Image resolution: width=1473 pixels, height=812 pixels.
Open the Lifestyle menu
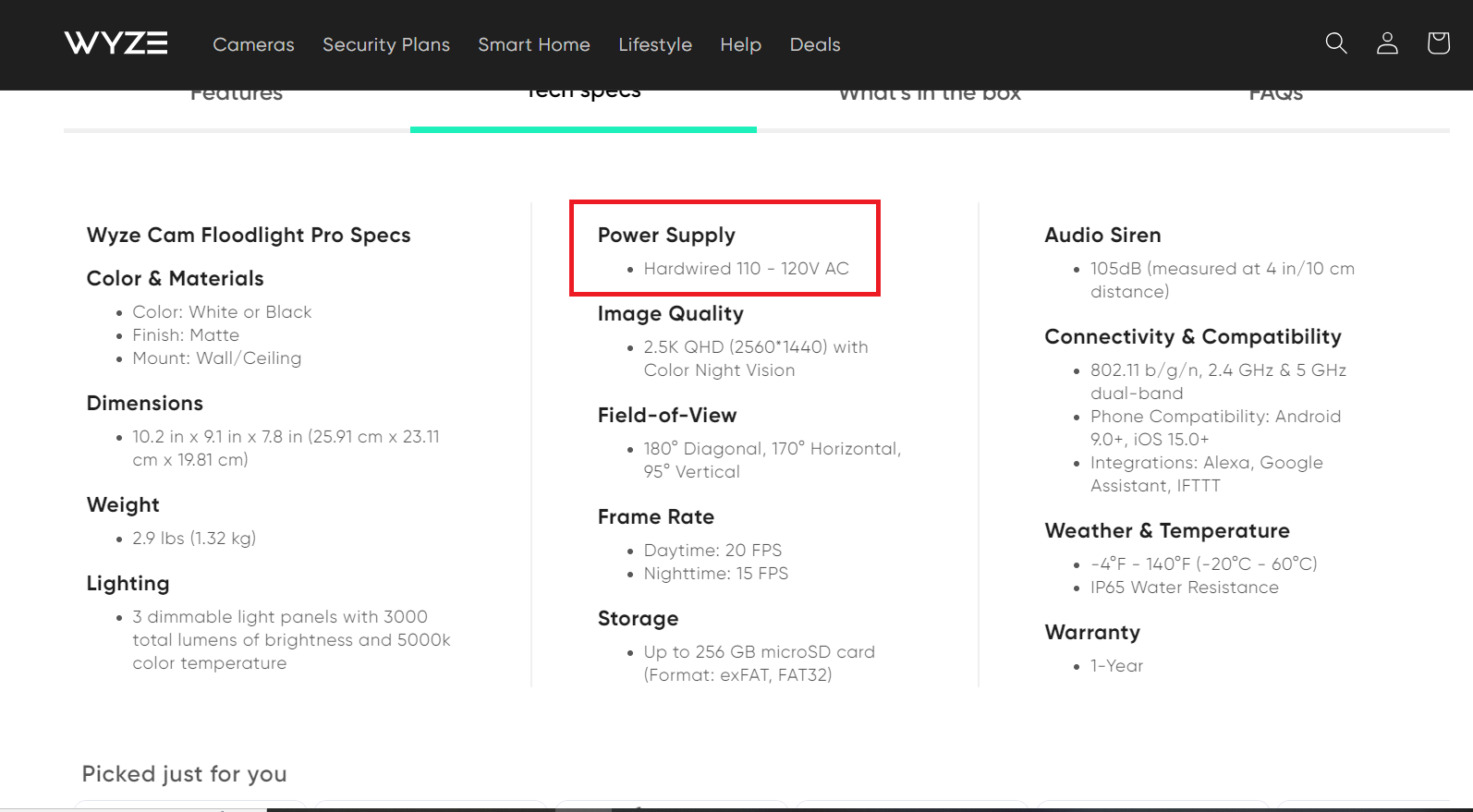(x=655, y=44)
